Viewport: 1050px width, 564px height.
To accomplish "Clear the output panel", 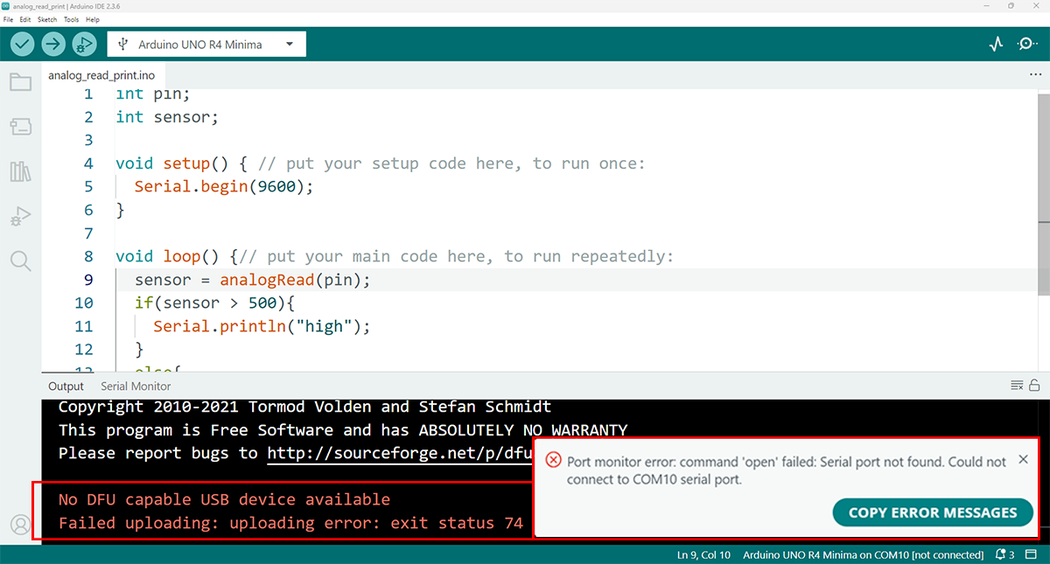I will click(x=1017, y=385).
